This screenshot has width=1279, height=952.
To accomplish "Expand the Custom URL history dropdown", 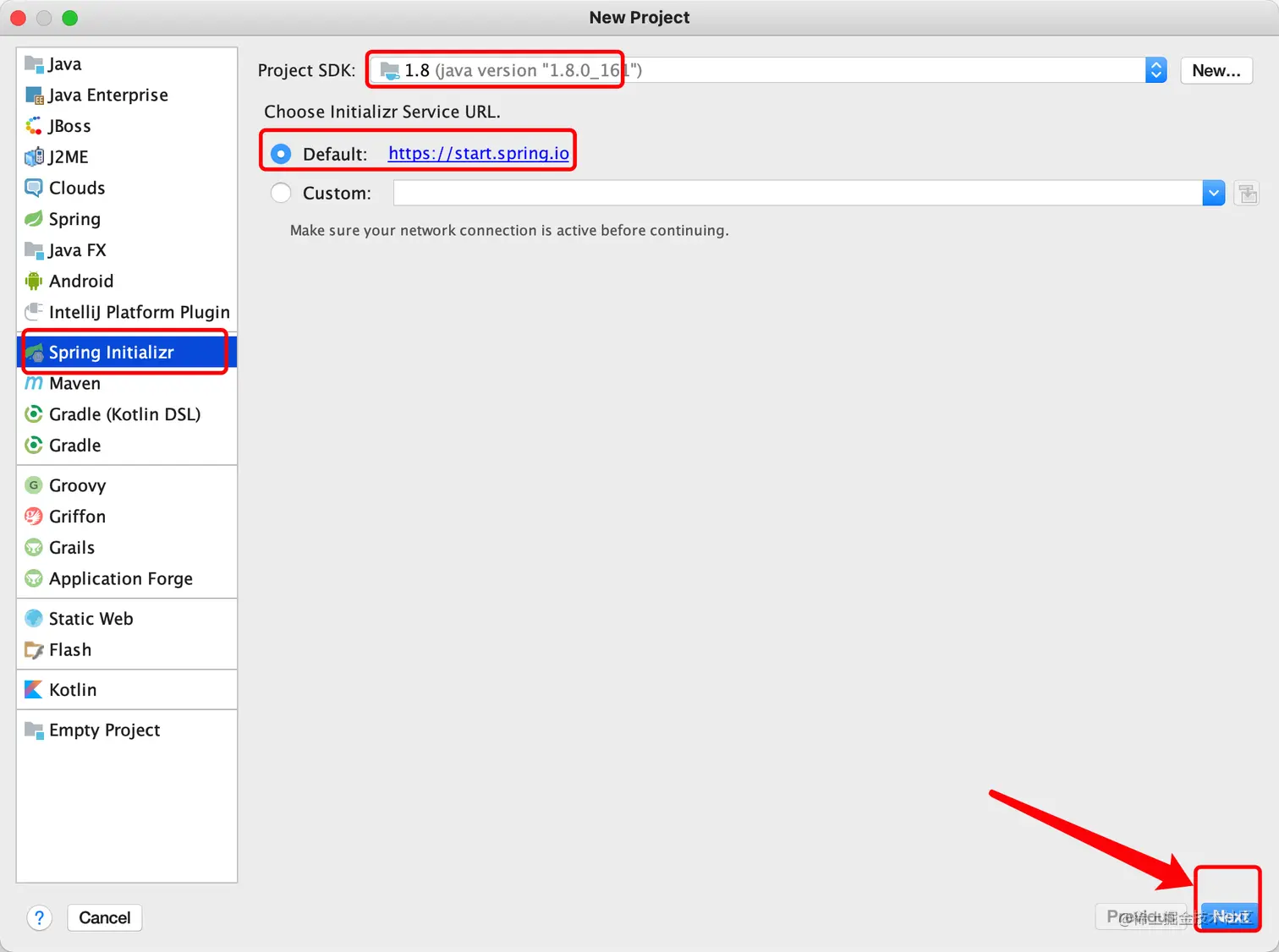I will pyautogui.click(x=1213, y=193).
